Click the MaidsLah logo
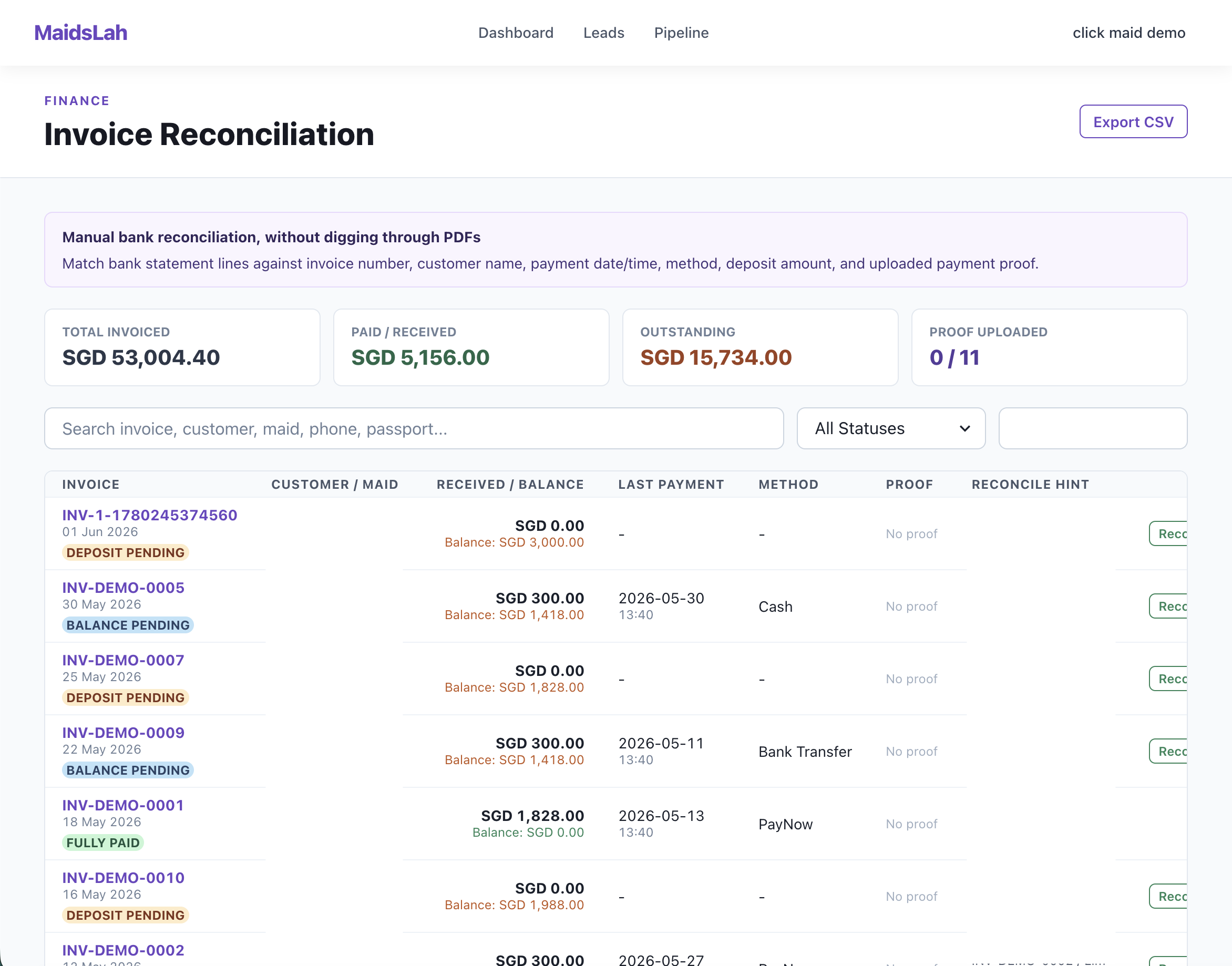Image resolution: width=1232 pixels, height=966 pixels. click(x=81, y=33)
